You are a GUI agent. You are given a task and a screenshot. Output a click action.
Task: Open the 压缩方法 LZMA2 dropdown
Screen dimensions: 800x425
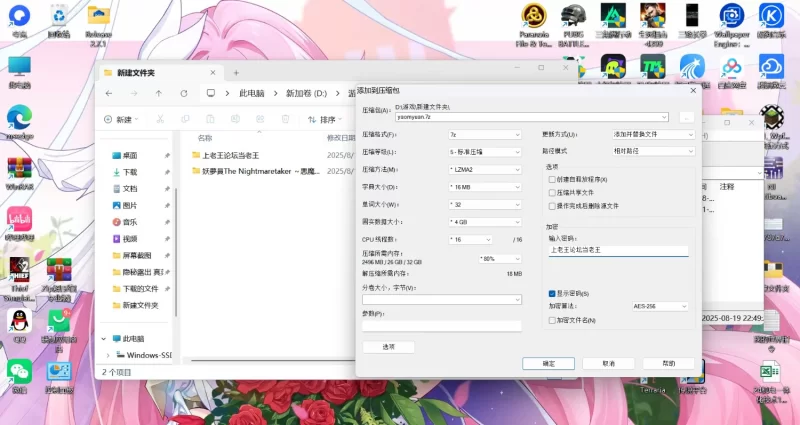485,169
